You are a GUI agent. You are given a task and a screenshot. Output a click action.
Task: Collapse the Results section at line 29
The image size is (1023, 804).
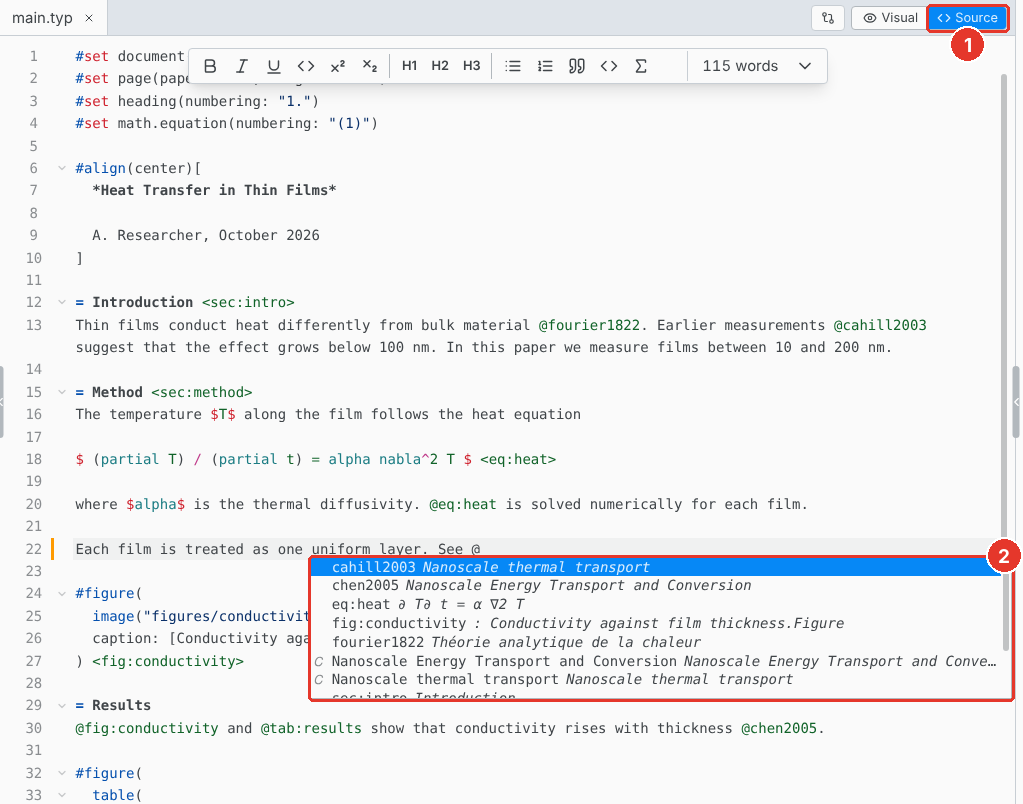pos(62,705)
